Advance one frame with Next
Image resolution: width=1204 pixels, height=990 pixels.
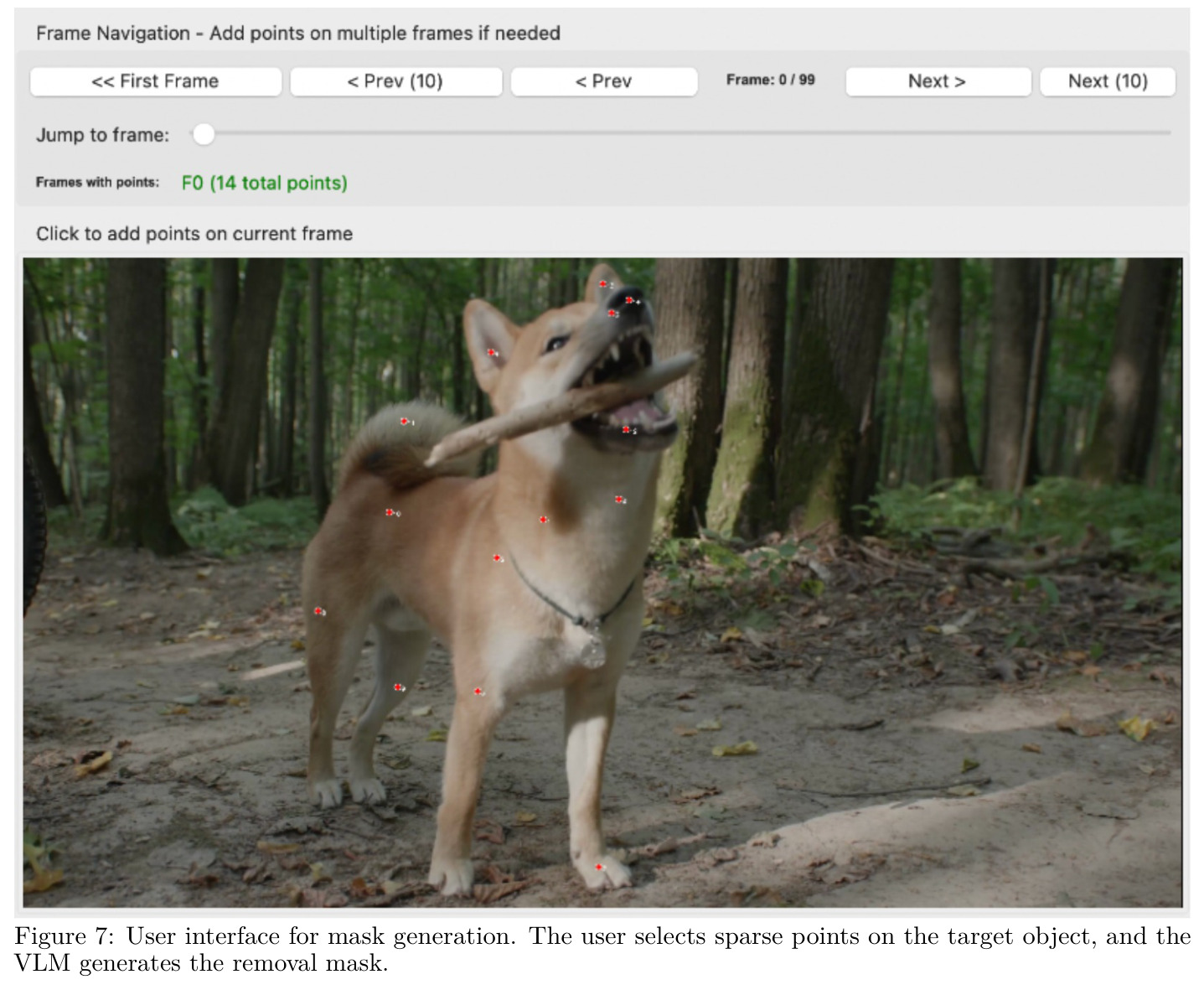[x=938, y=81]
